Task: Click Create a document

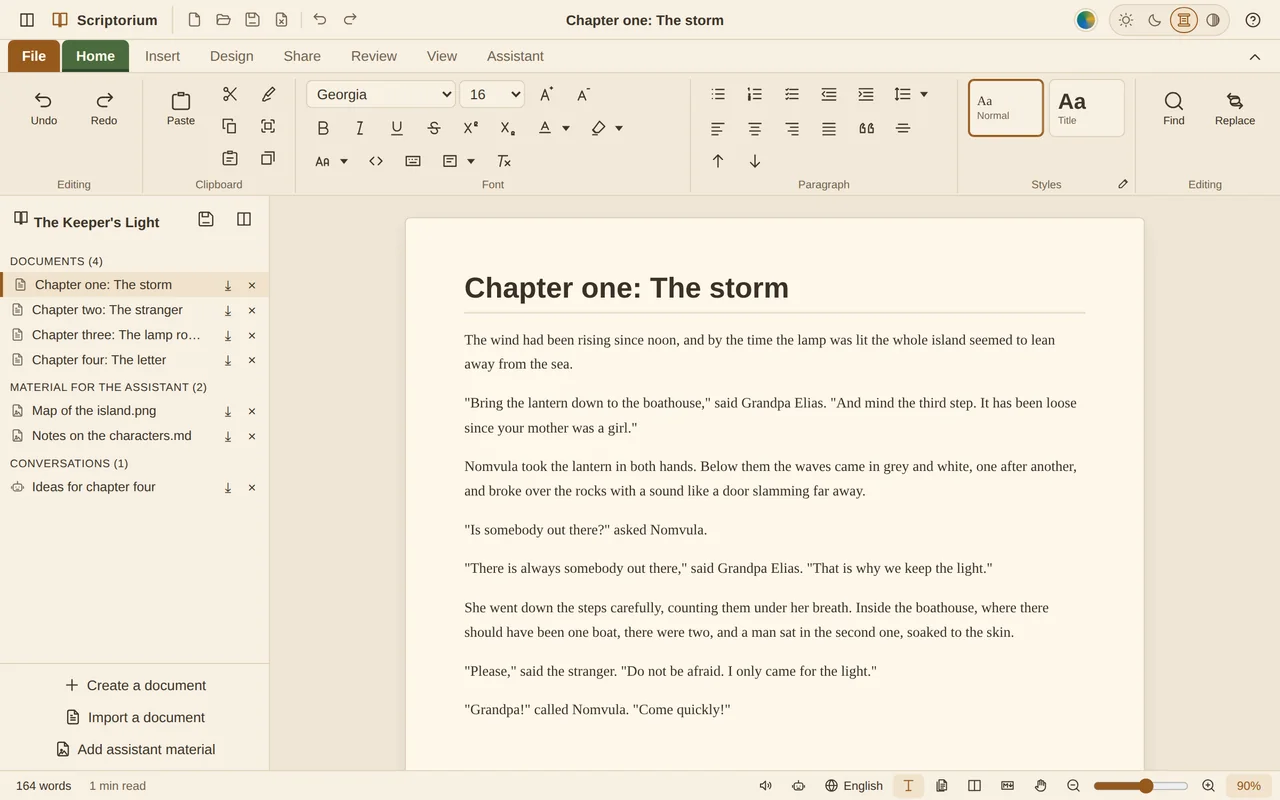Action: [x=135, y=685]
